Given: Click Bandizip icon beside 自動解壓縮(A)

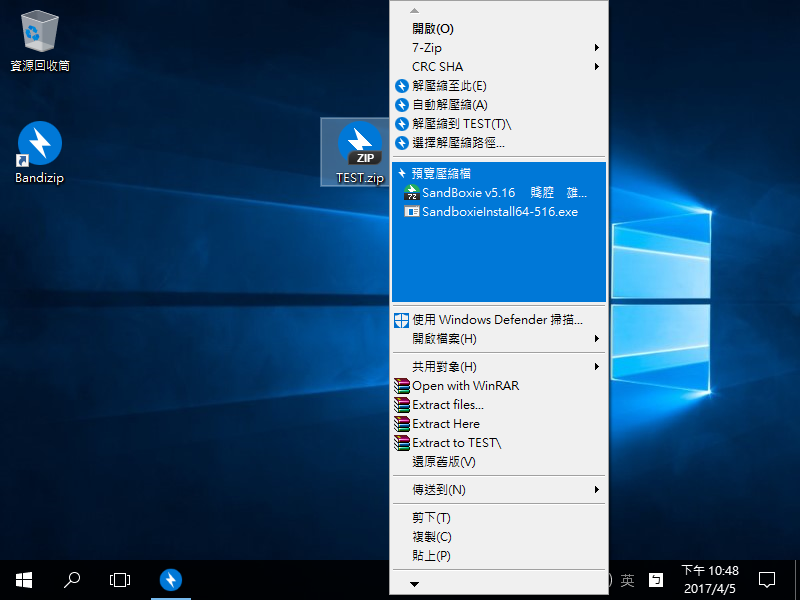Looking at the screenshot, I should [x=402, y=105].
